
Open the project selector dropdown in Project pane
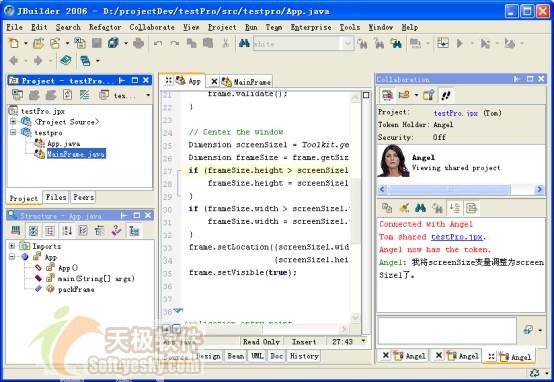tap(148, 95)
